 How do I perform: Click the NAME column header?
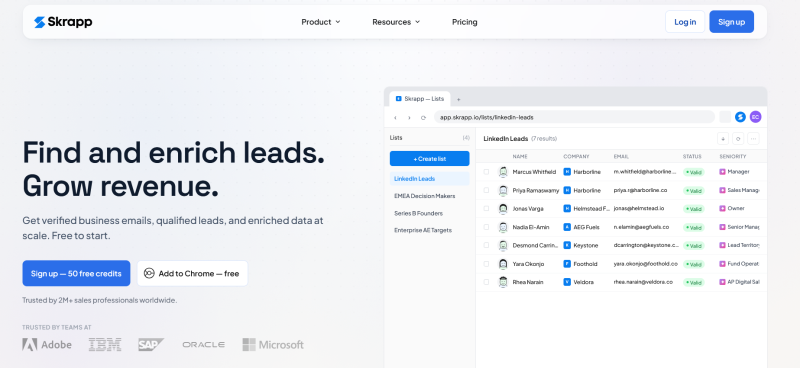point(520,157)
